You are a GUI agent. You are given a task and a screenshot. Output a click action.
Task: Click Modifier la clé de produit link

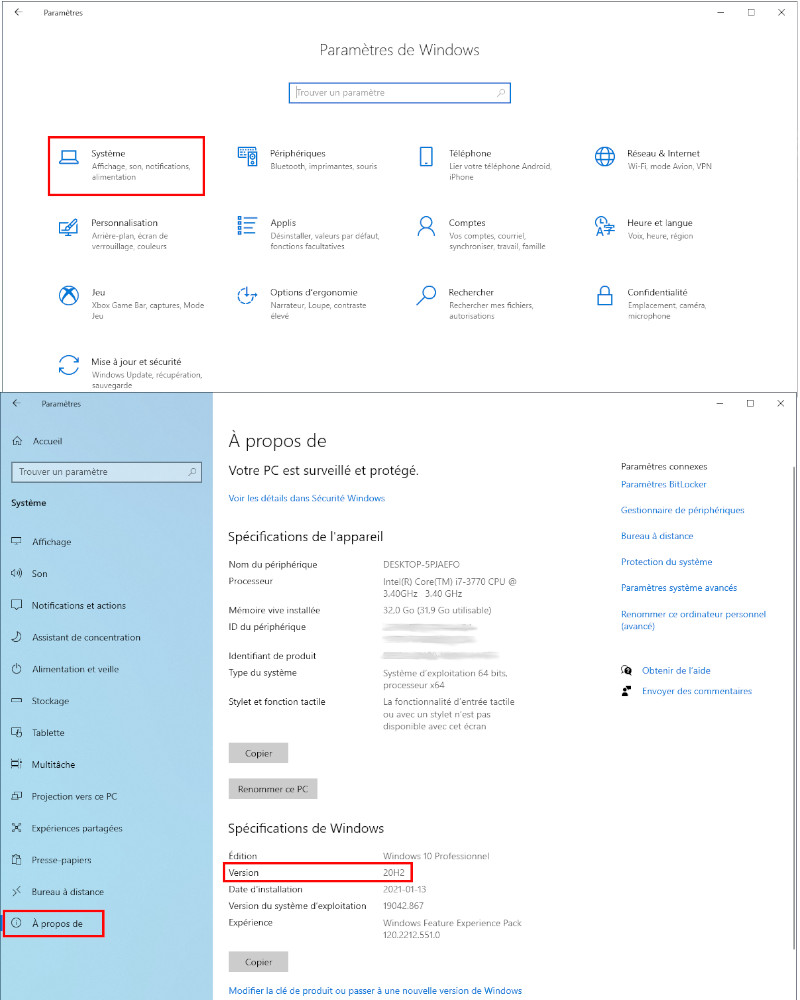click(375, 990)
